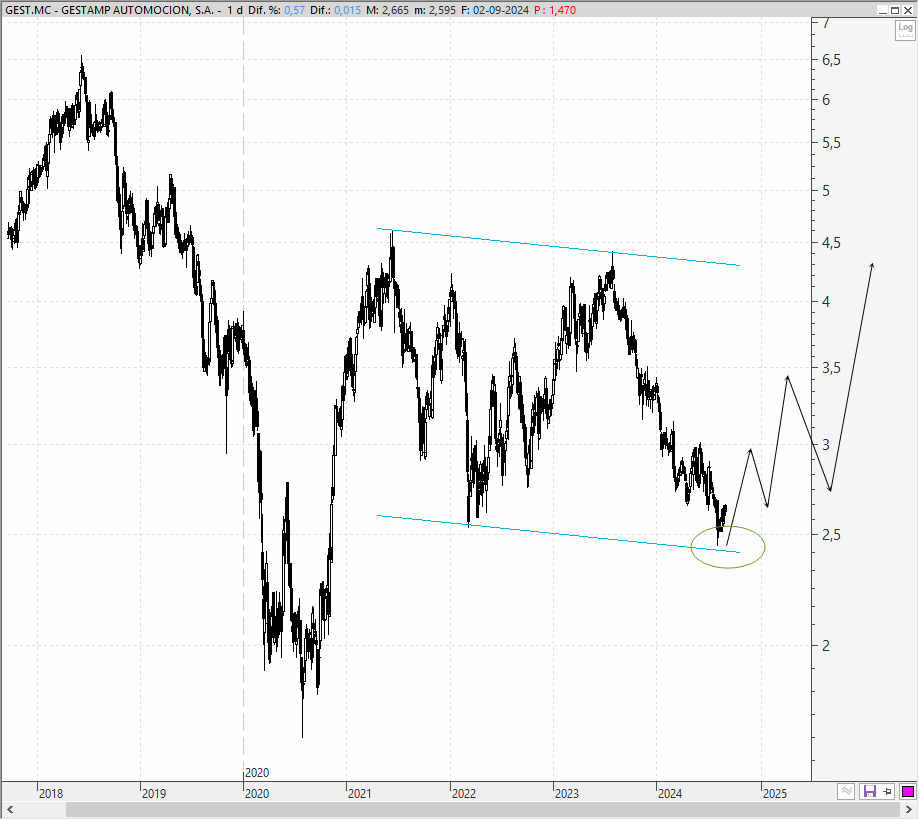Click the m: 2,595 minimum value
919x820 pixels.
(435, 10)
